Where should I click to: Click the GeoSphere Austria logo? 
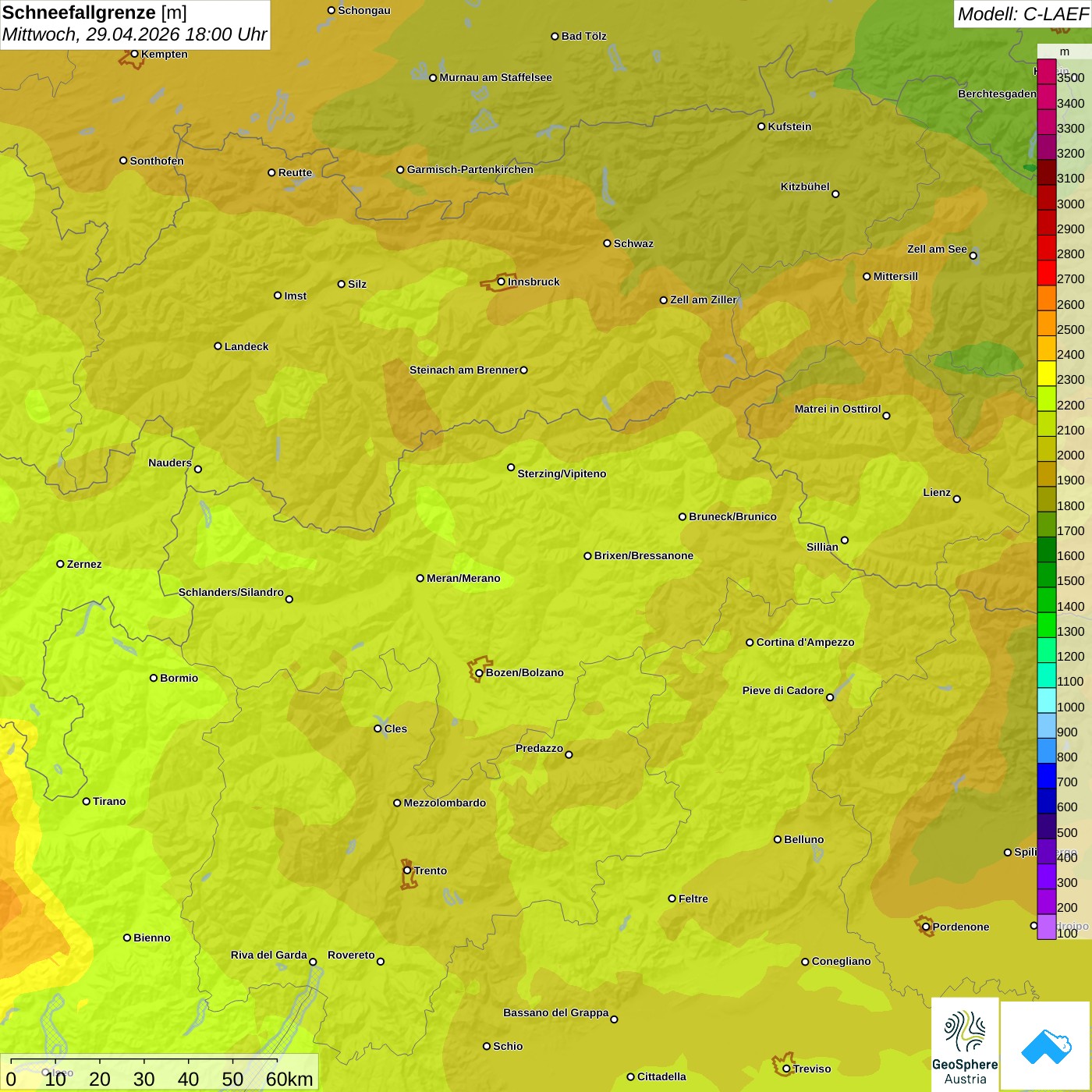tap(965, 1044)
